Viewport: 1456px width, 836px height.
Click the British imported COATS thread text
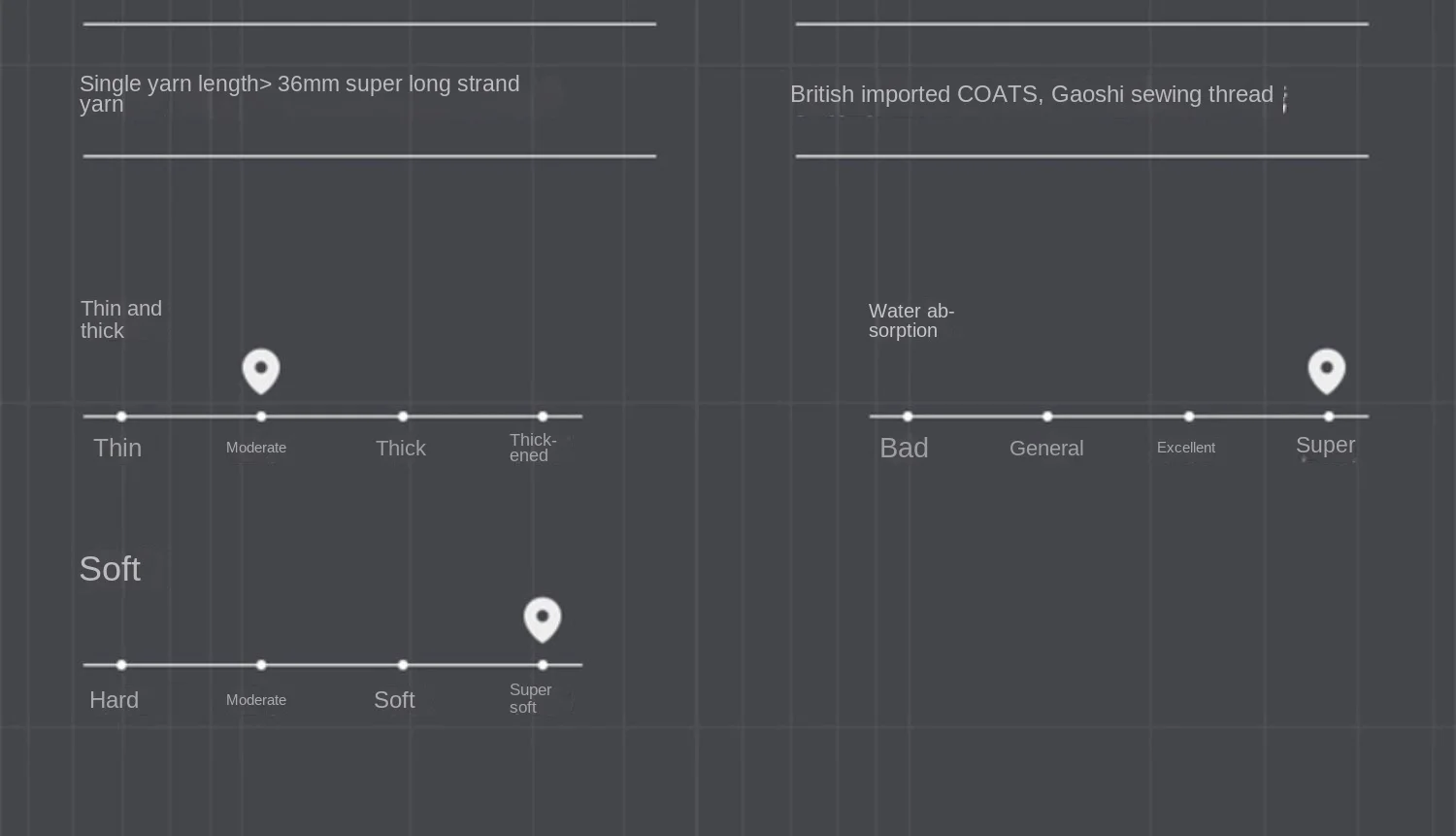(1031, 94)
